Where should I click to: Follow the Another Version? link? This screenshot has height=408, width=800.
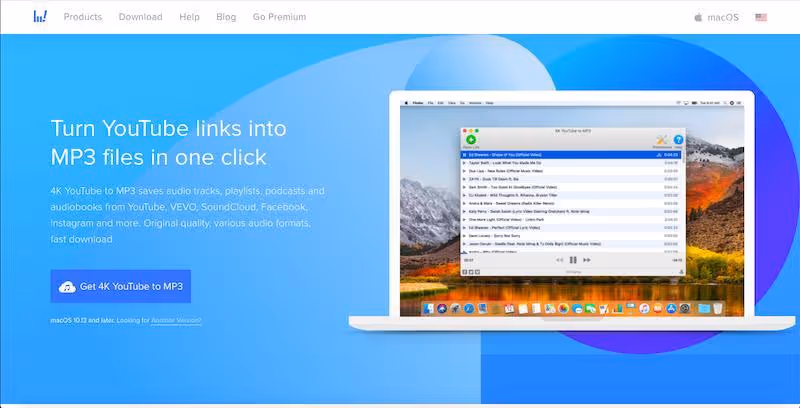pos(176,320)
